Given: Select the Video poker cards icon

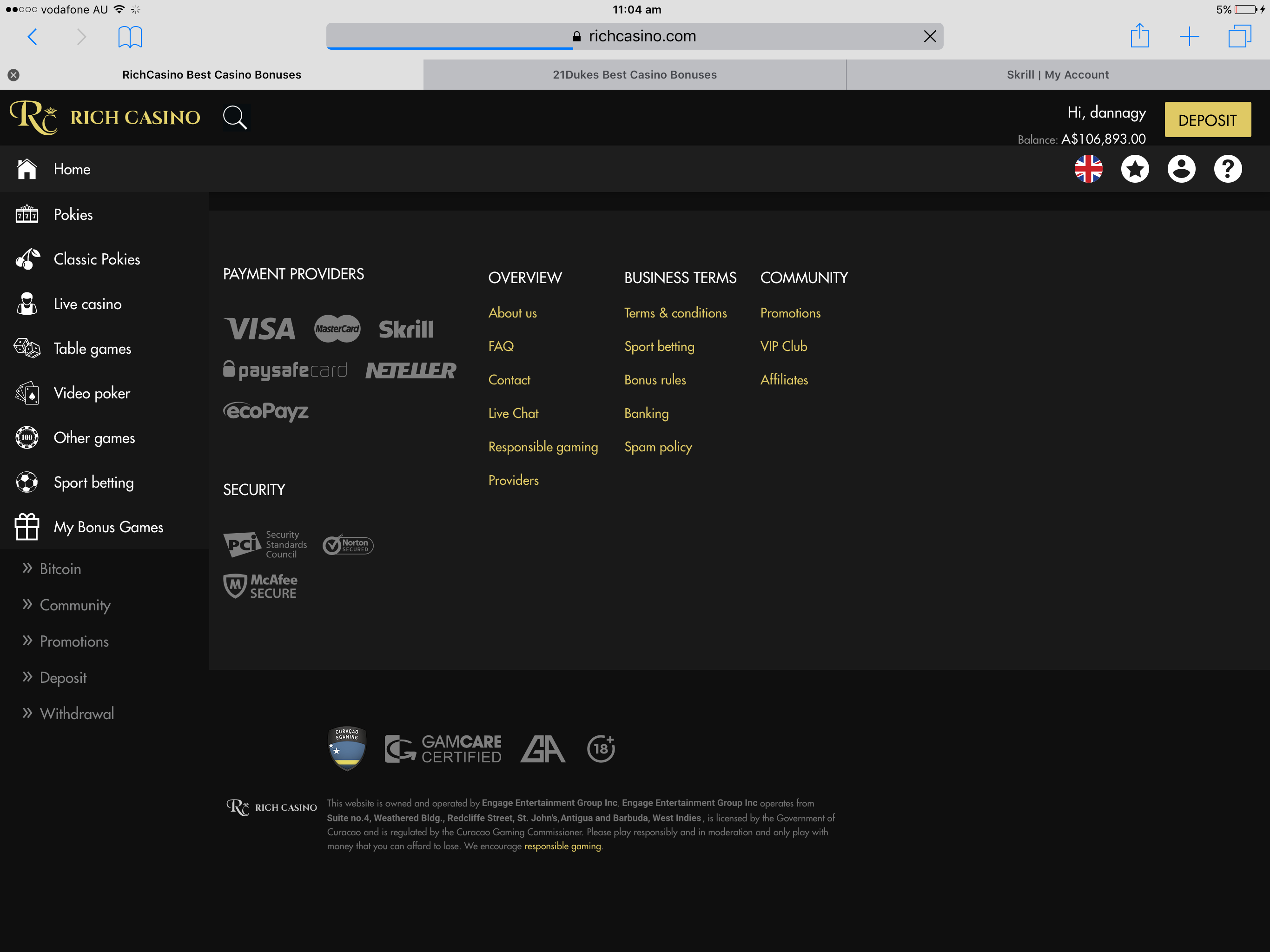Looking at the screenshot, I should [x=26, y=393].
